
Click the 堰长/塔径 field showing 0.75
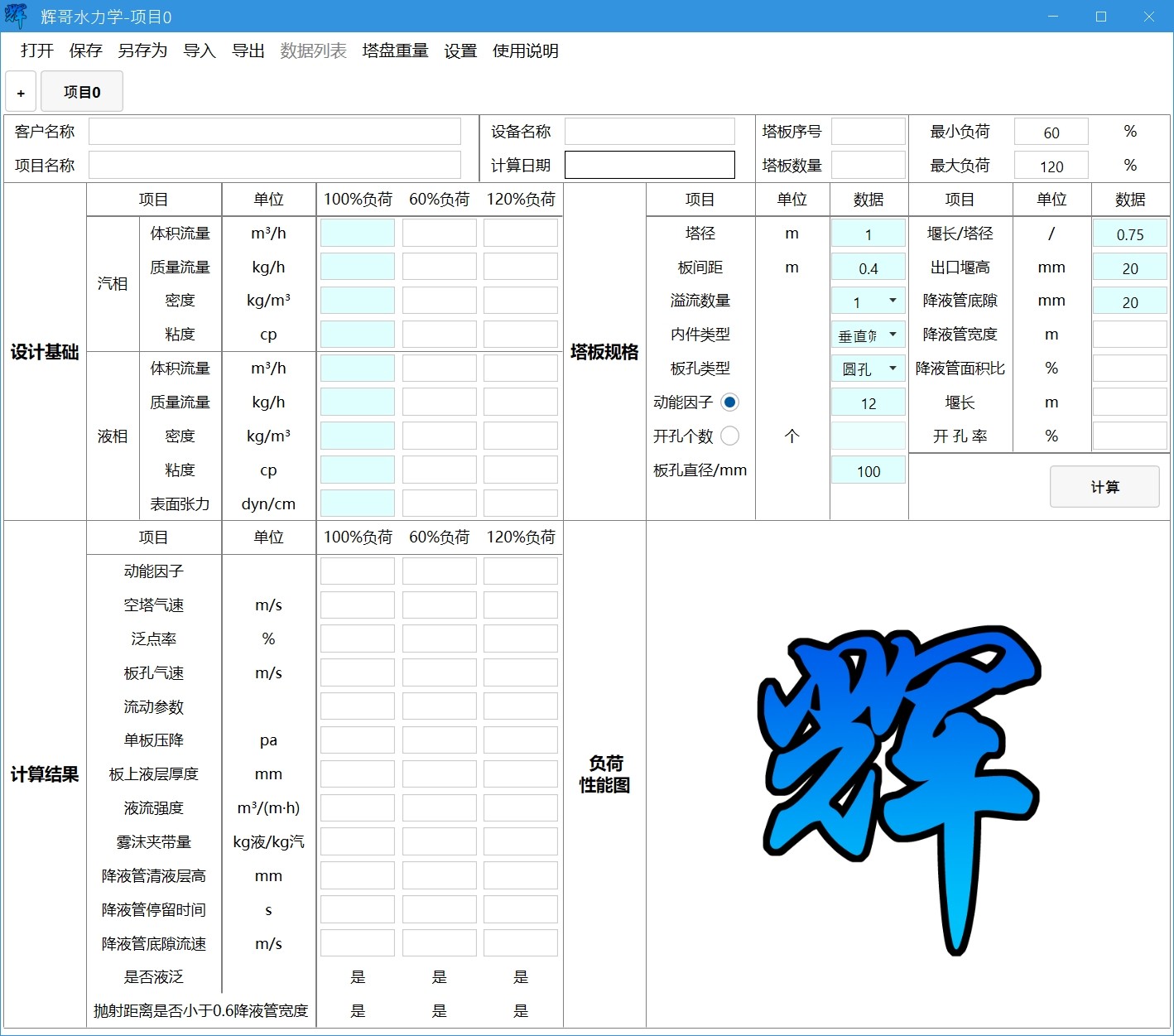point(1130,234)
